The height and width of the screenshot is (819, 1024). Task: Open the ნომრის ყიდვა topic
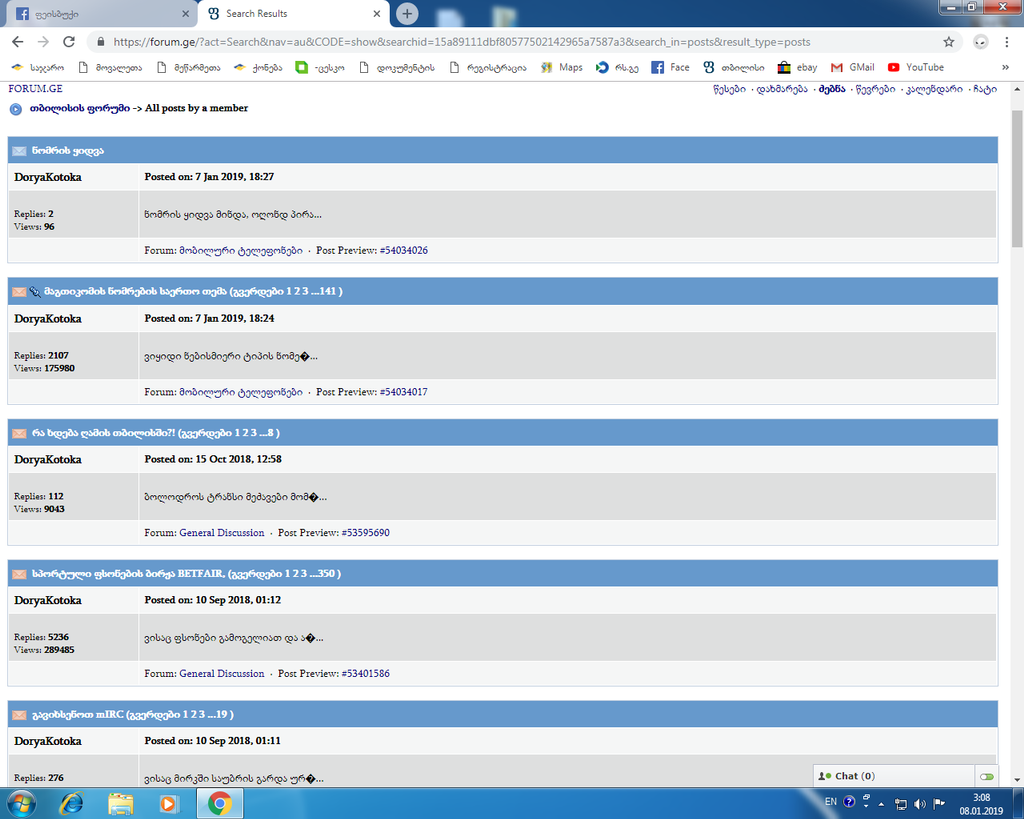[x=68, y=151]
